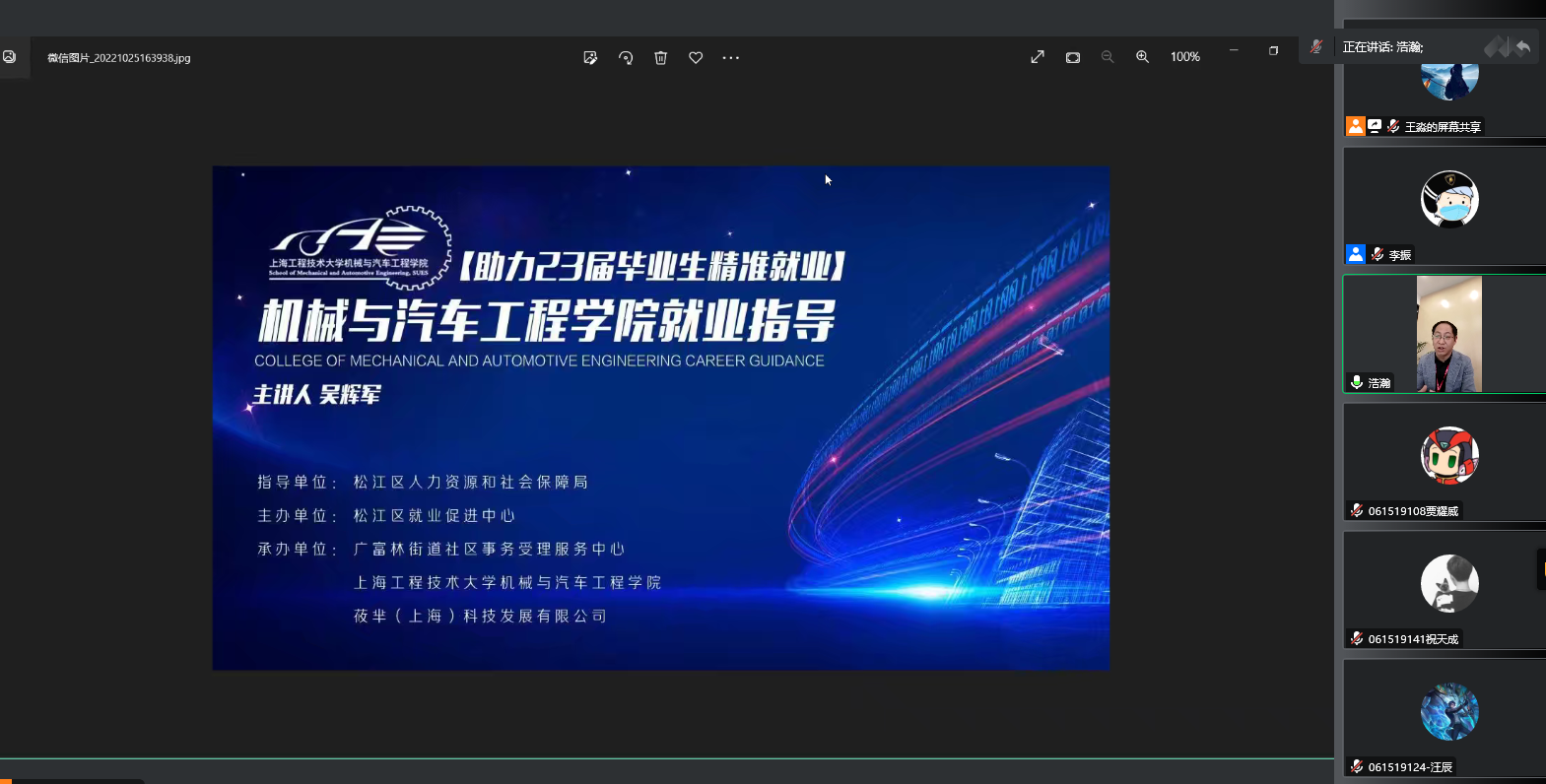Screen dimensions: 1546x784
Task: Zoom in with the magnifier plus icon
Action: [1142, 57]
